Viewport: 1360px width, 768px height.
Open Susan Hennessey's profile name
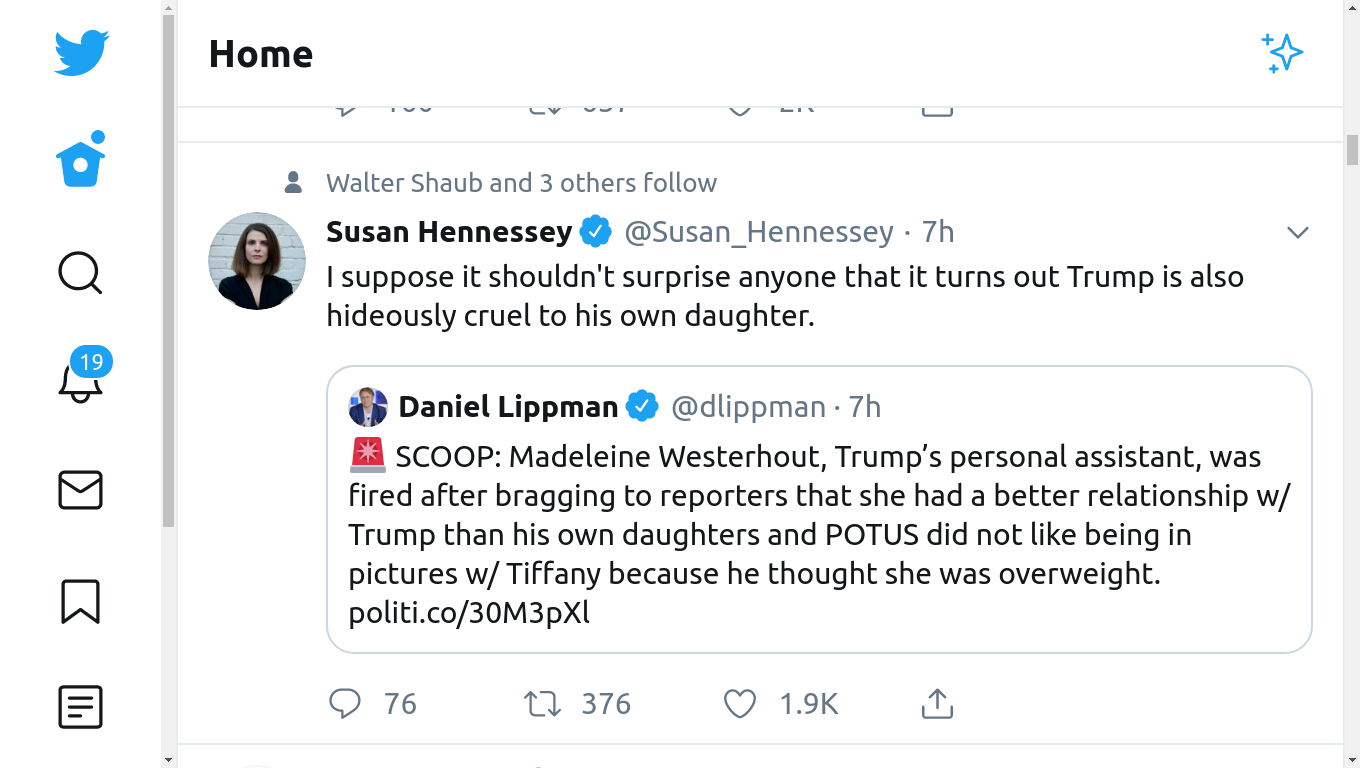click(449, 232)
